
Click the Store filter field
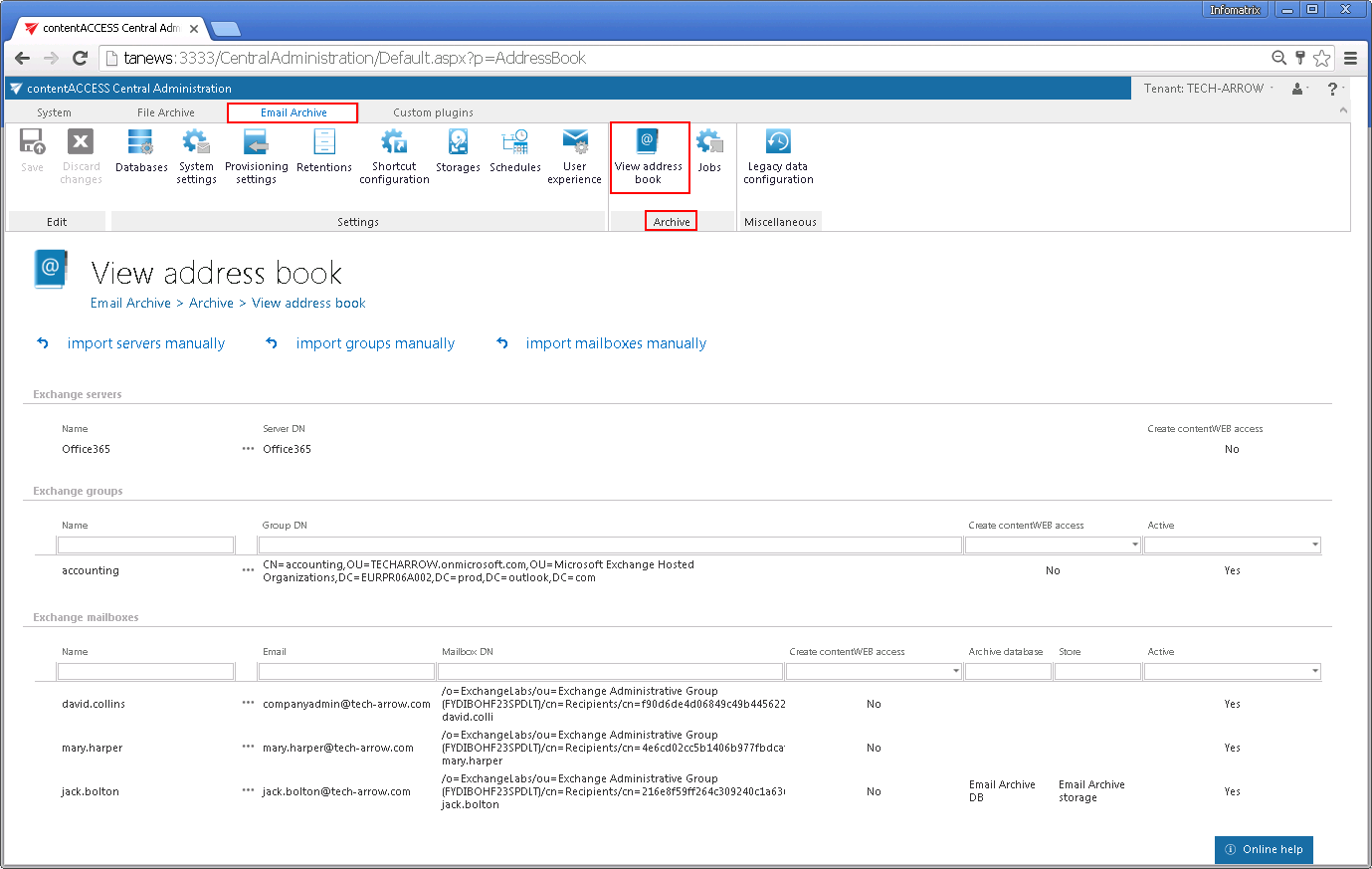(x=1097, y=671)
